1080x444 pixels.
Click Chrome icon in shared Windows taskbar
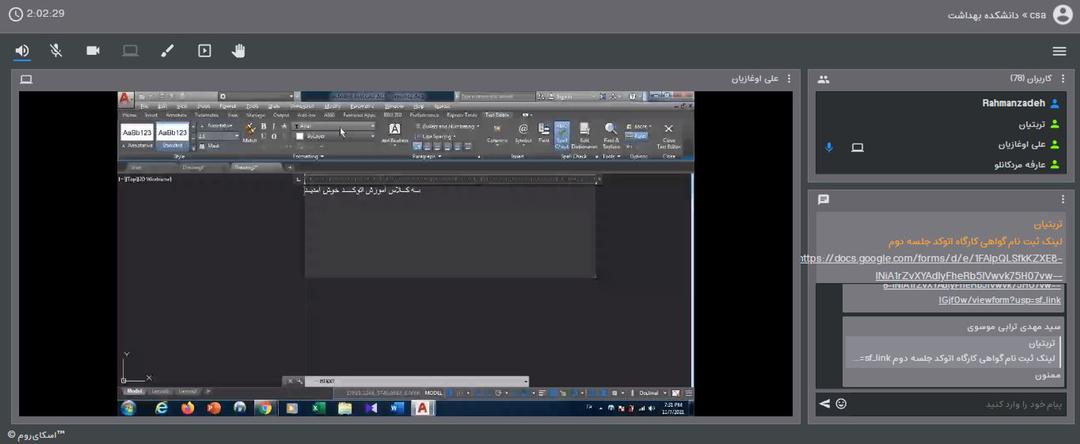pyautogui.click(x=263, y=408)
